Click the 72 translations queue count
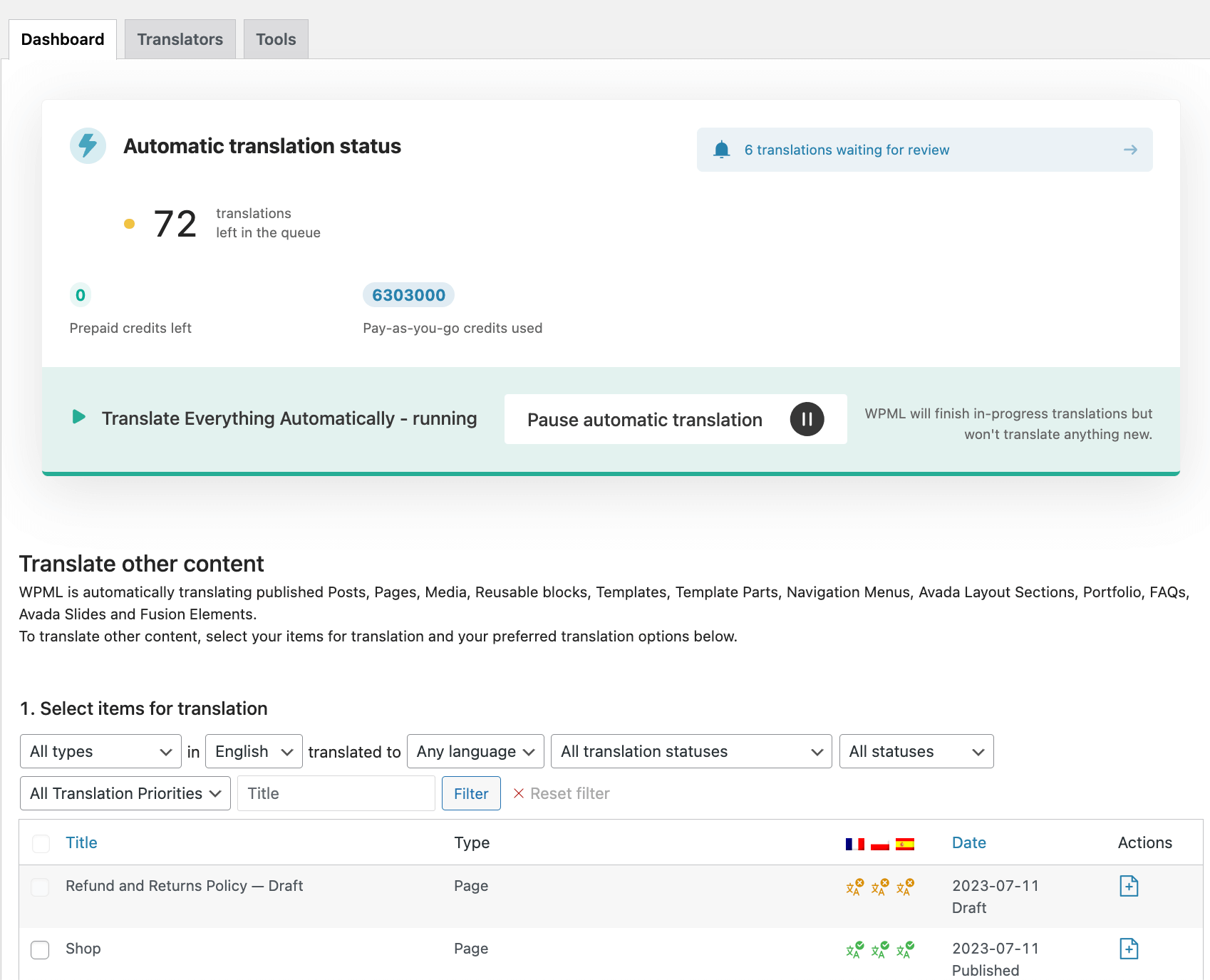This screenshot has width=1210, height=980. 175,224
